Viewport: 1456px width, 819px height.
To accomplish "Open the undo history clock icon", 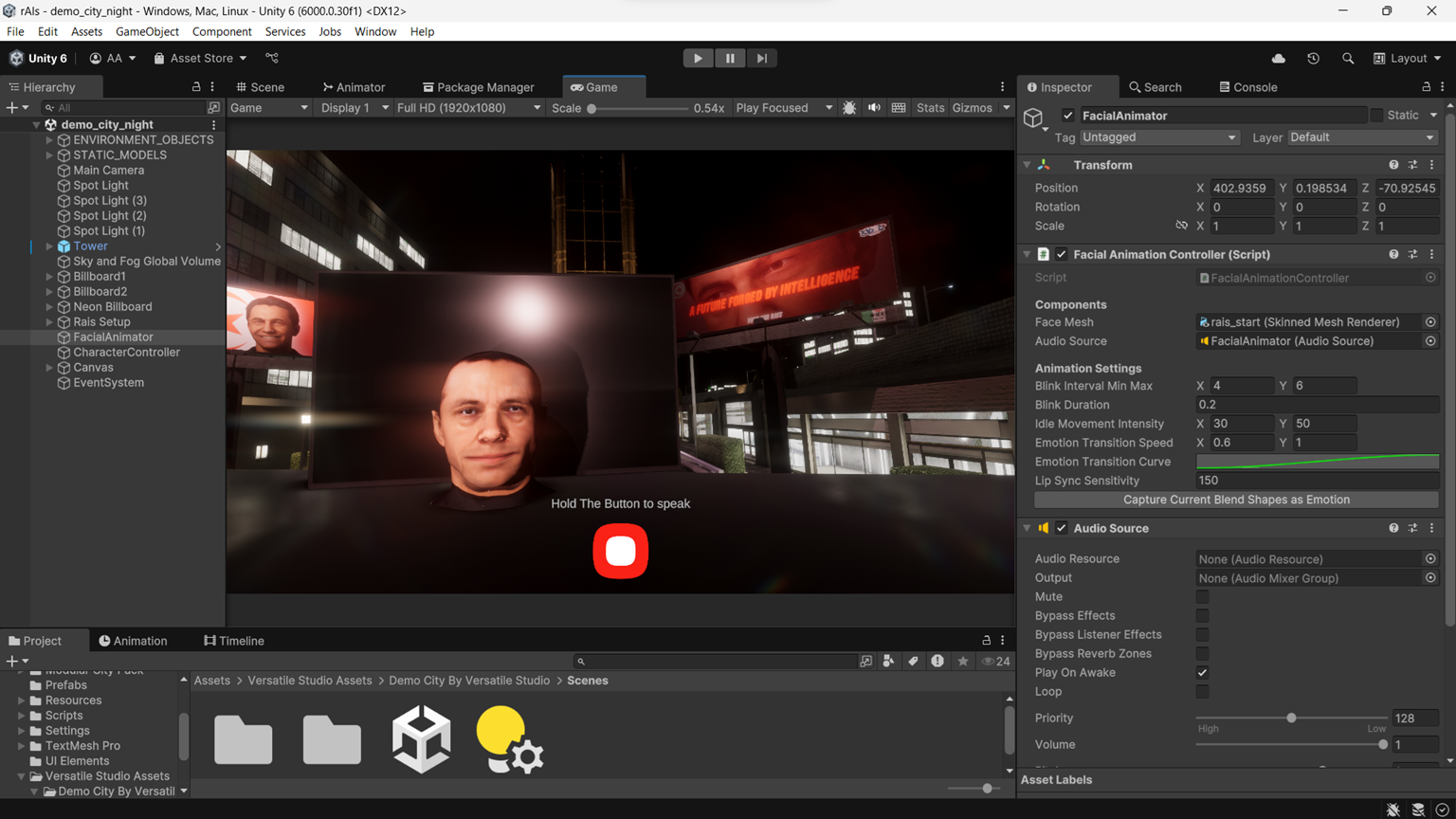I will pos(1313,58).
